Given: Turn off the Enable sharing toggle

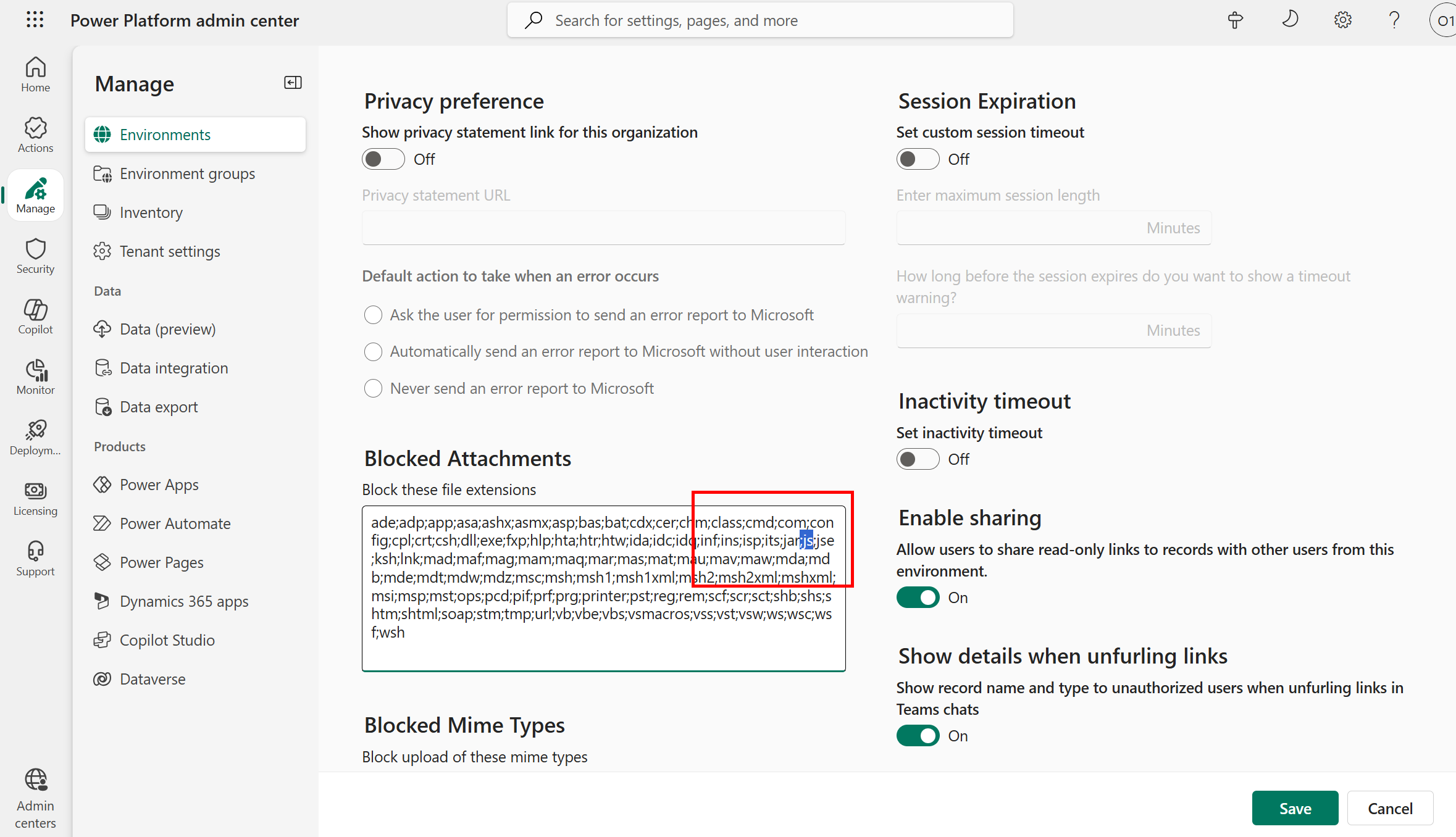Looking at the screenshot, I should click(918, 597).
